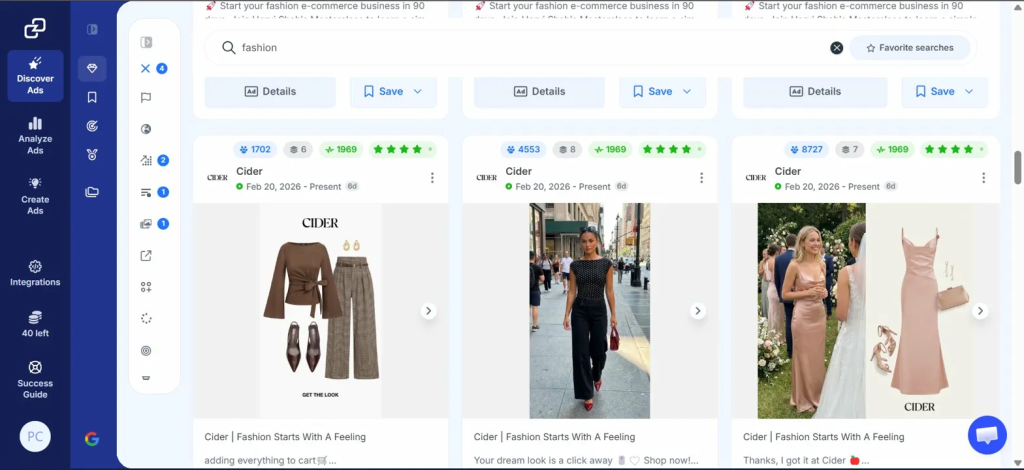Click the 1702 popularity badge

[255, 149]
